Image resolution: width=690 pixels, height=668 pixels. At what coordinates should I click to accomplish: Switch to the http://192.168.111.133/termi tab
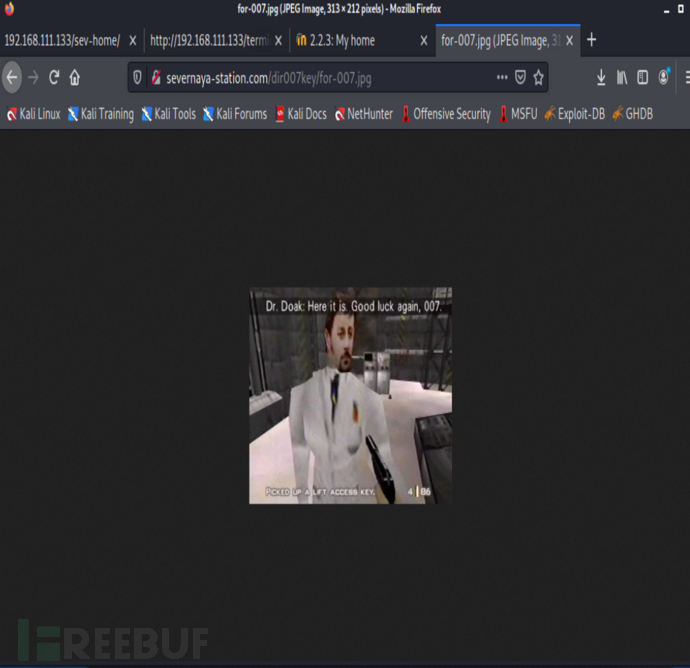click(209, 40)
